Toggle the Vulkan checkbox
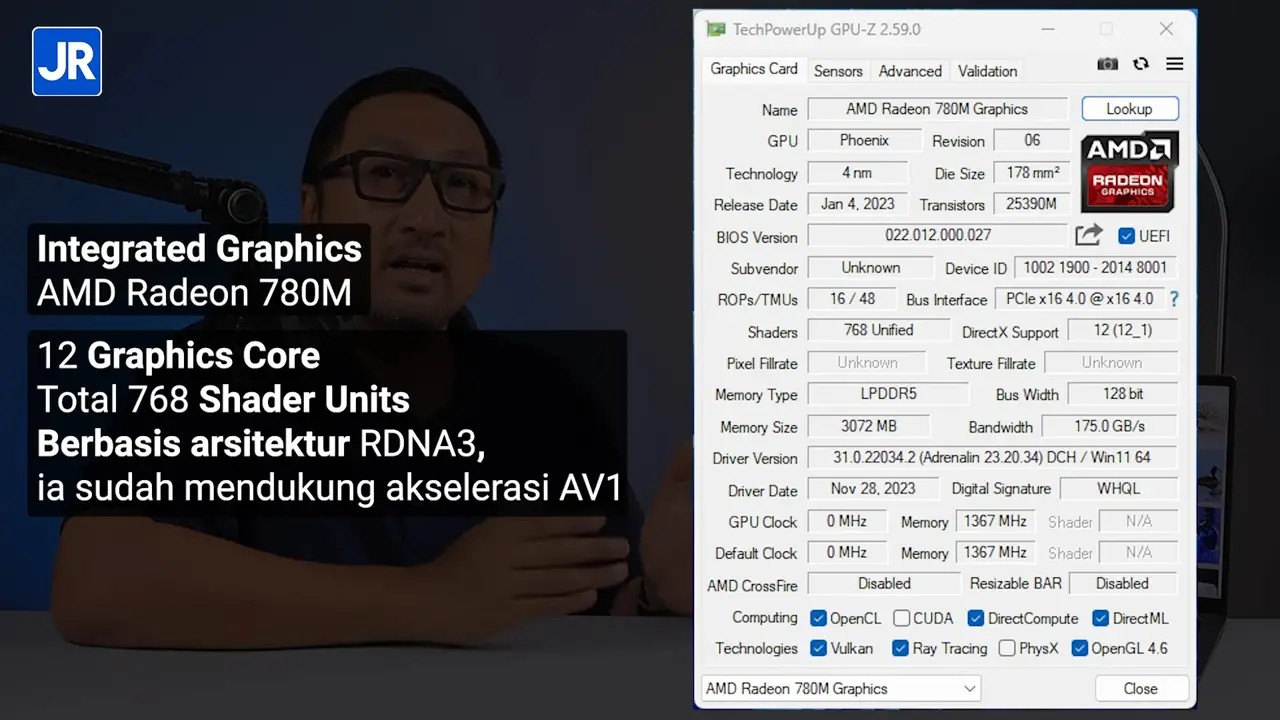The width and height of the screenshot is (1280, 720). click(x=818, y=648)
